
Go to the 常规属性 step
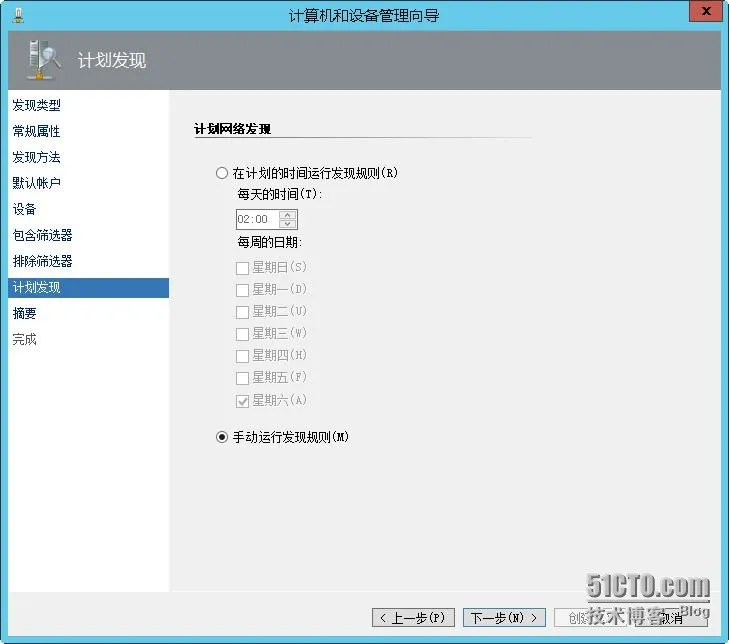tap(37, 131)
